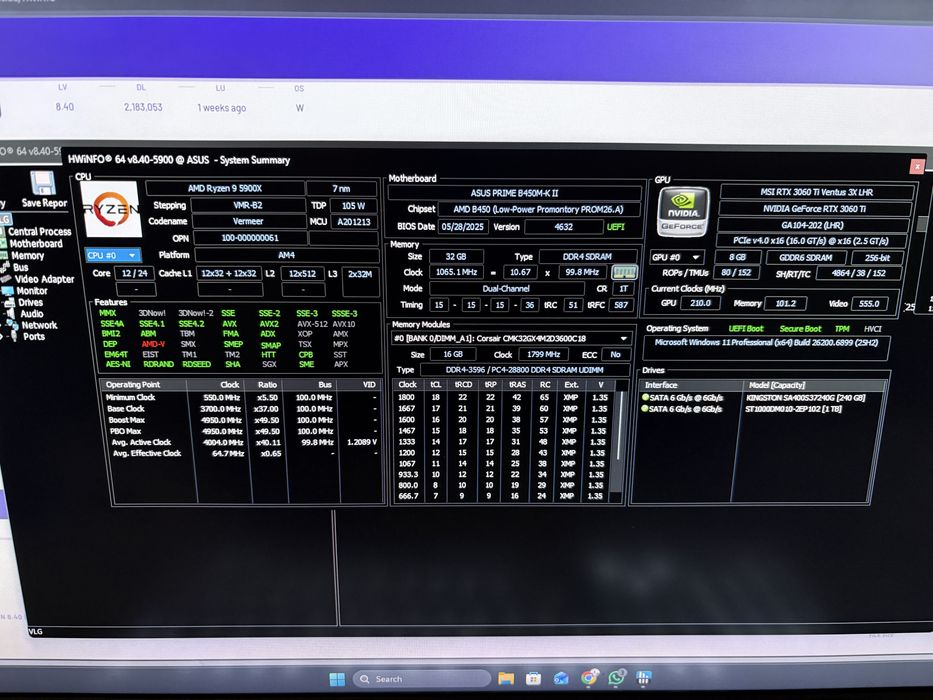Close the System Summary window
Image resolution: width=933 pixels, height=700 pixels.
point(917,166)
